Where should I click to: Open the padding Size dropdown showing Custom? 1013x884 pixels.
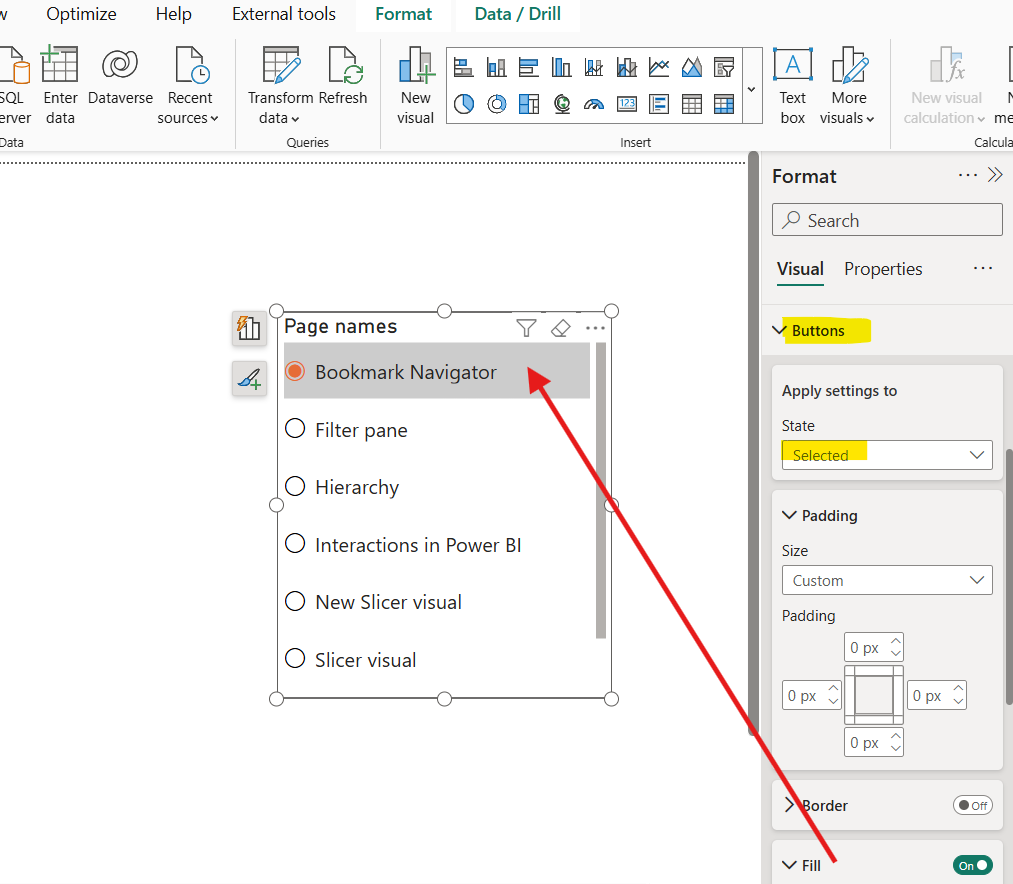886,580
